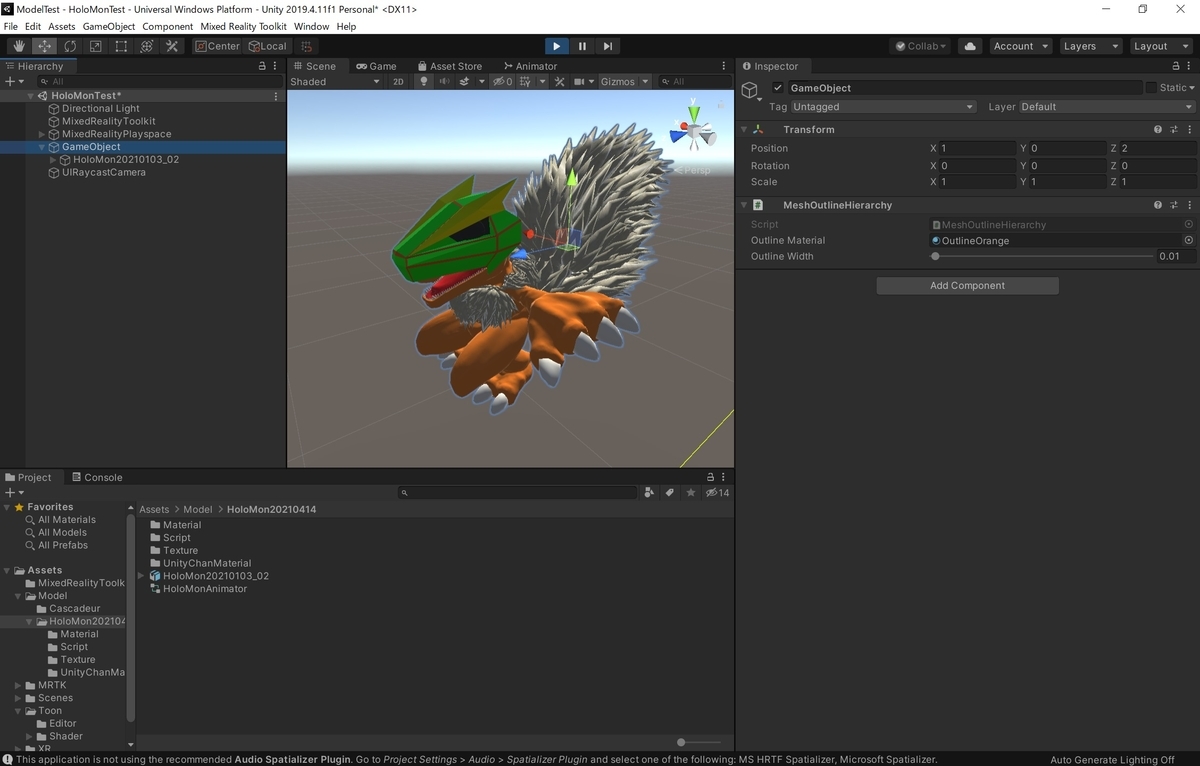
Task: Open the Window menu
Action: point(311,27)
